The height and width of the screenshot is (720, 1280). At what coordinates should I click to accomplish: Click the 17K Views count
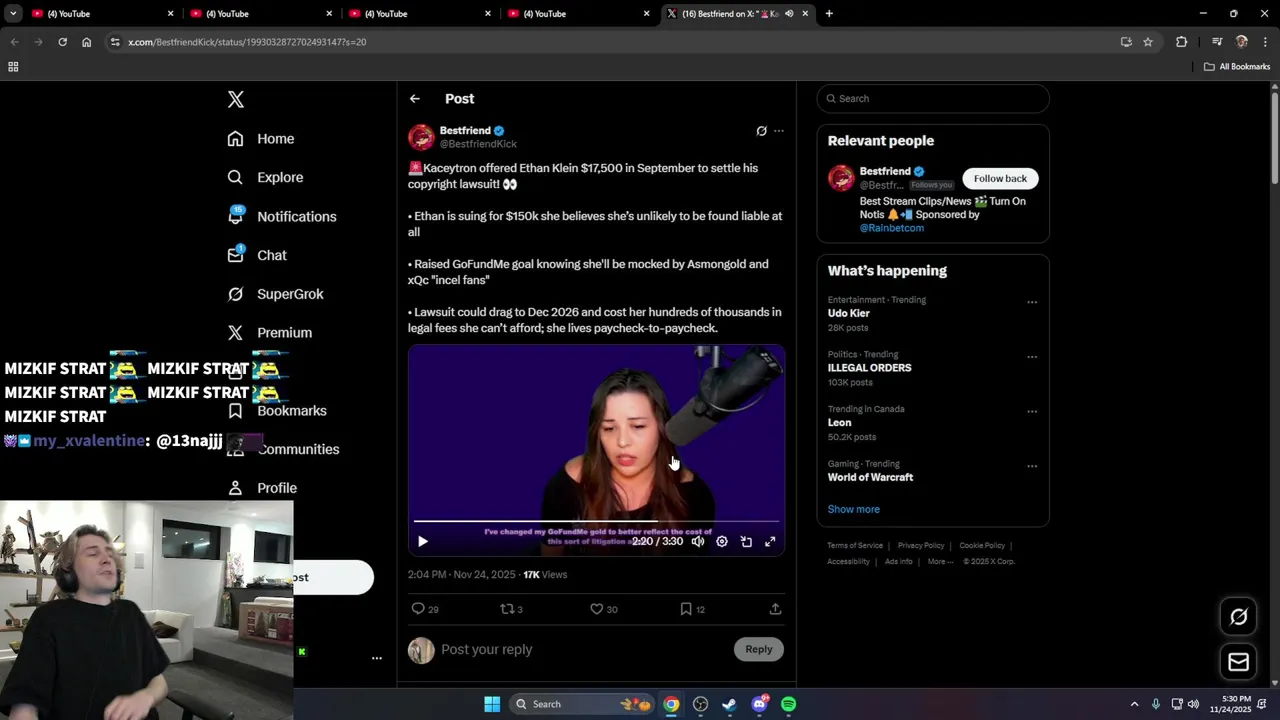545,575
